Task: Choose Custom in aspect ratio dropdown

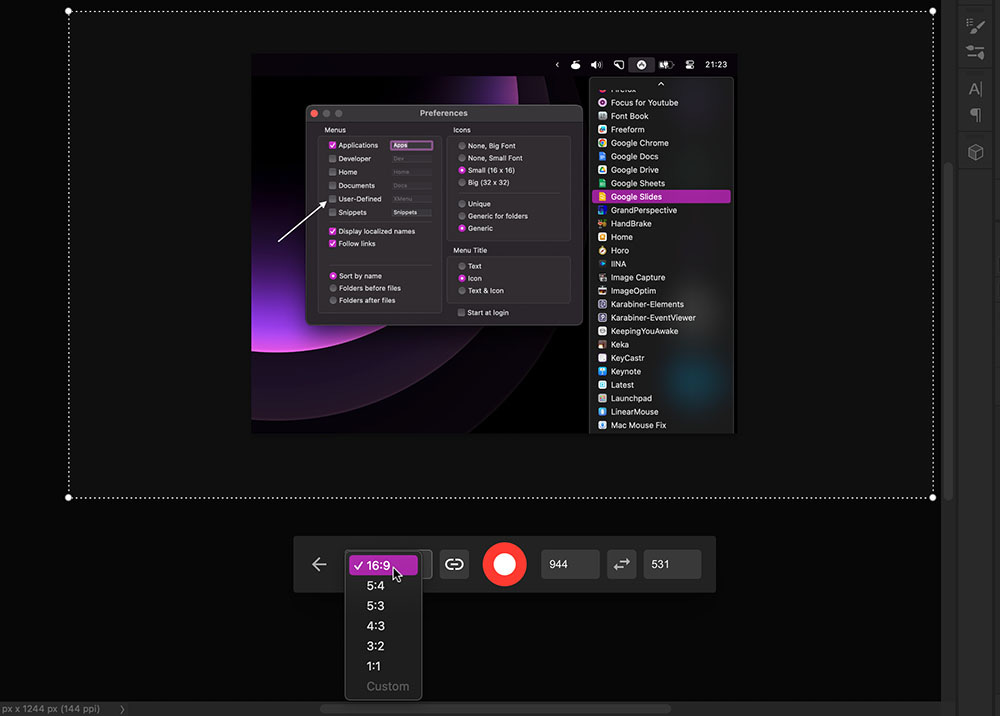Action: click(383, 687)
